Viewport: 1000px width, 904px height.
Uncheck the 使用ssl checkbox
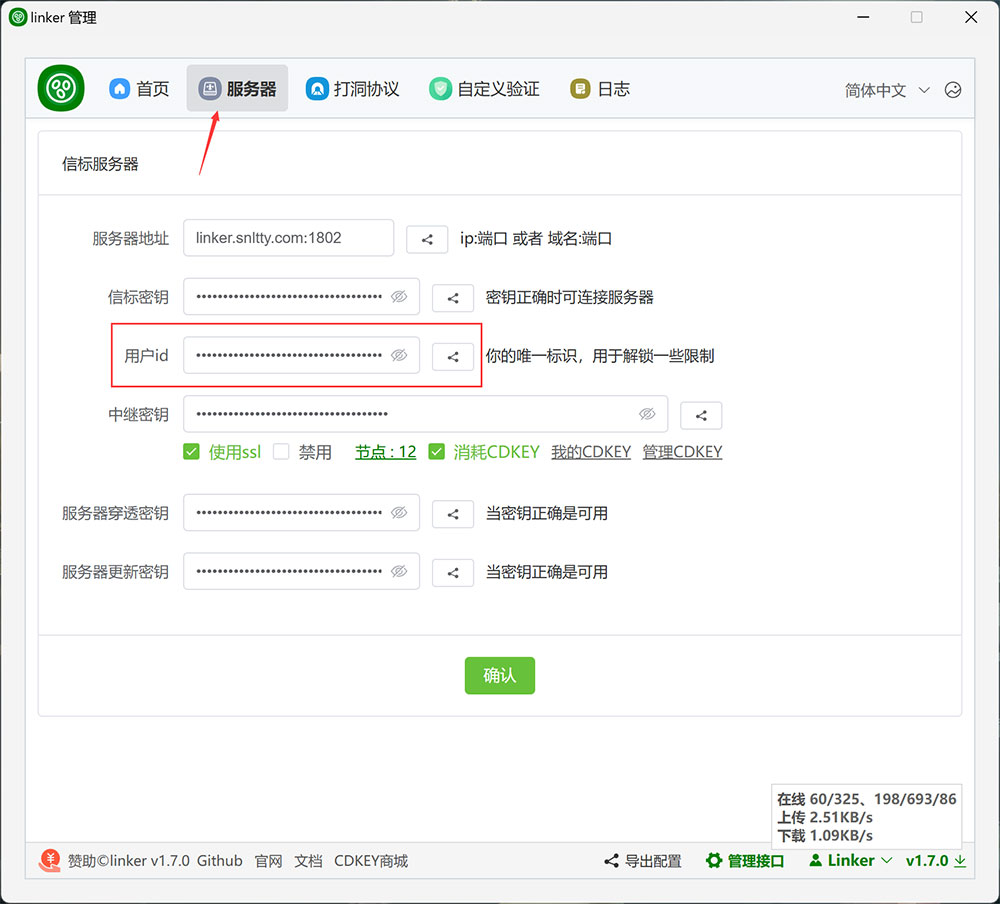[192, 452]
